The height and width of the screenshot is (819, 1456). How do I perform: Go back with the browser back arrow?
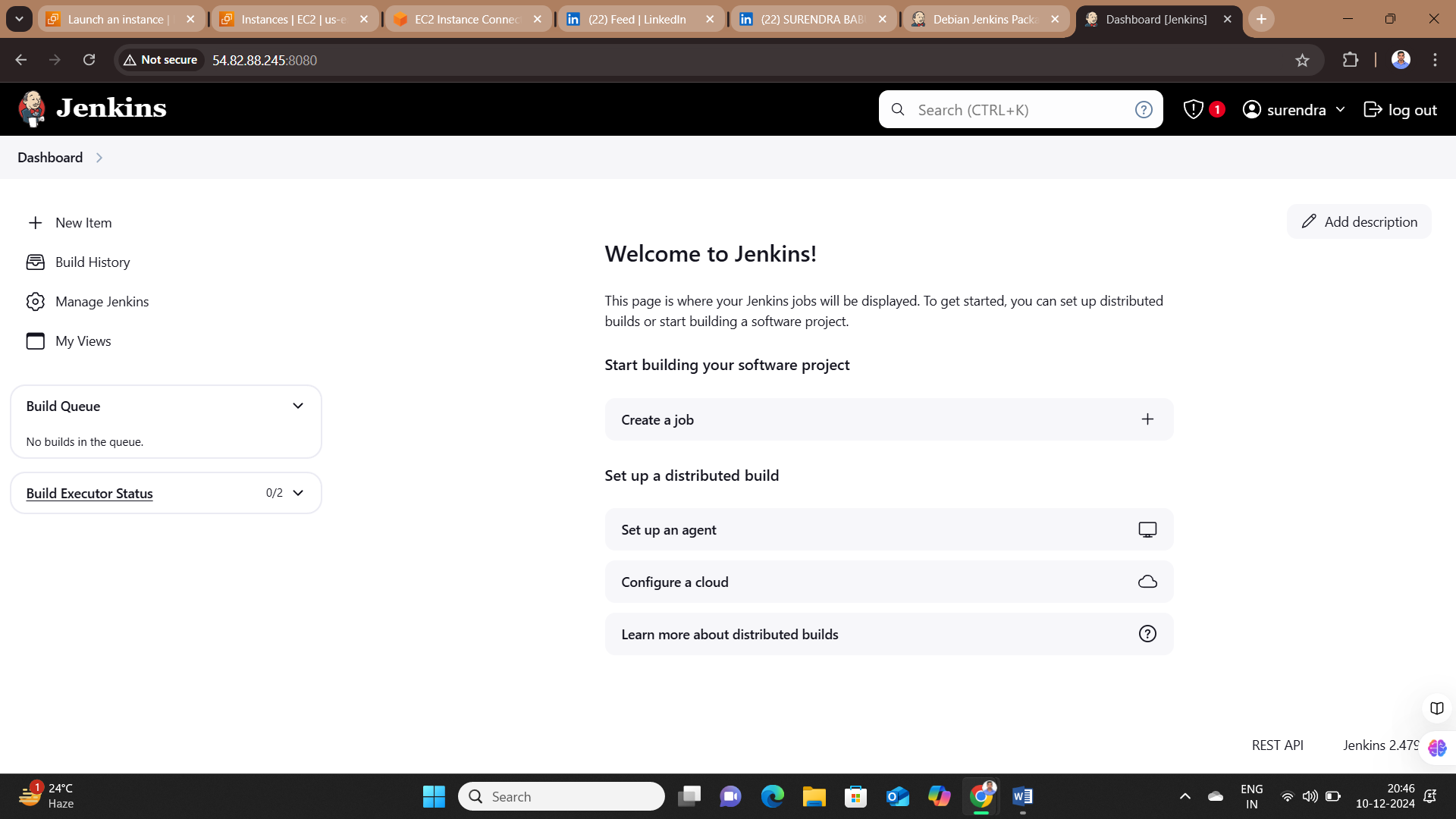click(x=21, y=60)
